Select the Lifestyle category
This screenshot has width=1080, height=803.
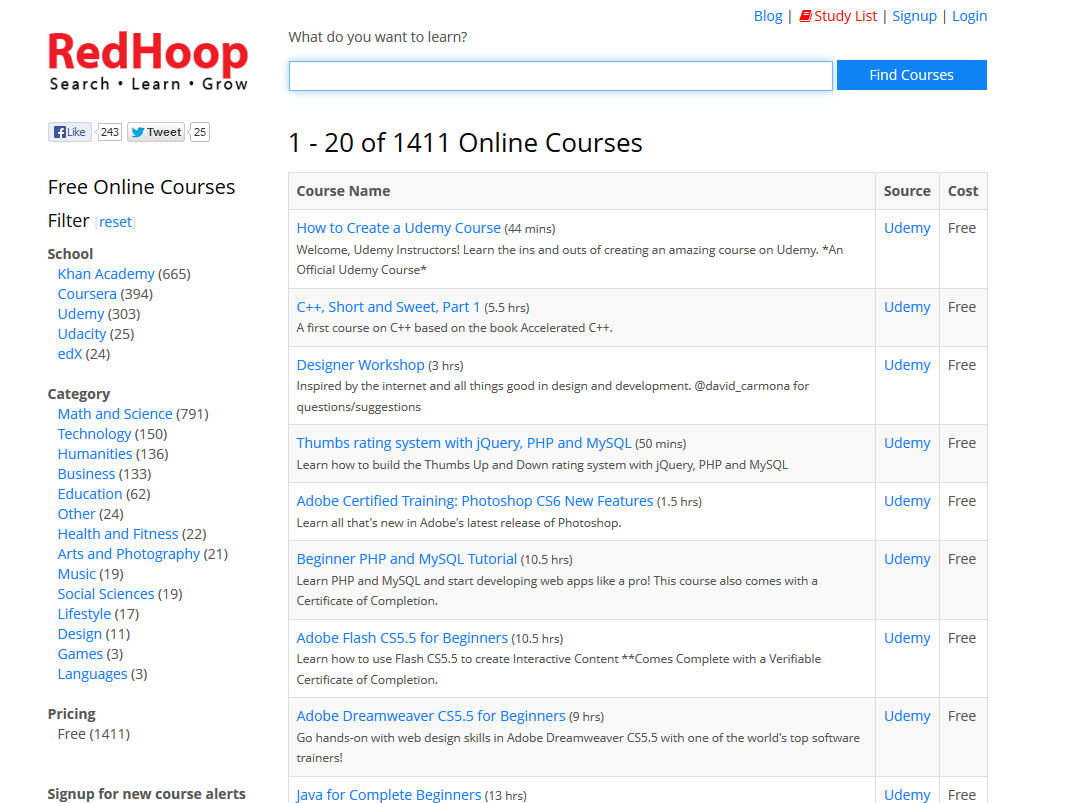(84, 614)
